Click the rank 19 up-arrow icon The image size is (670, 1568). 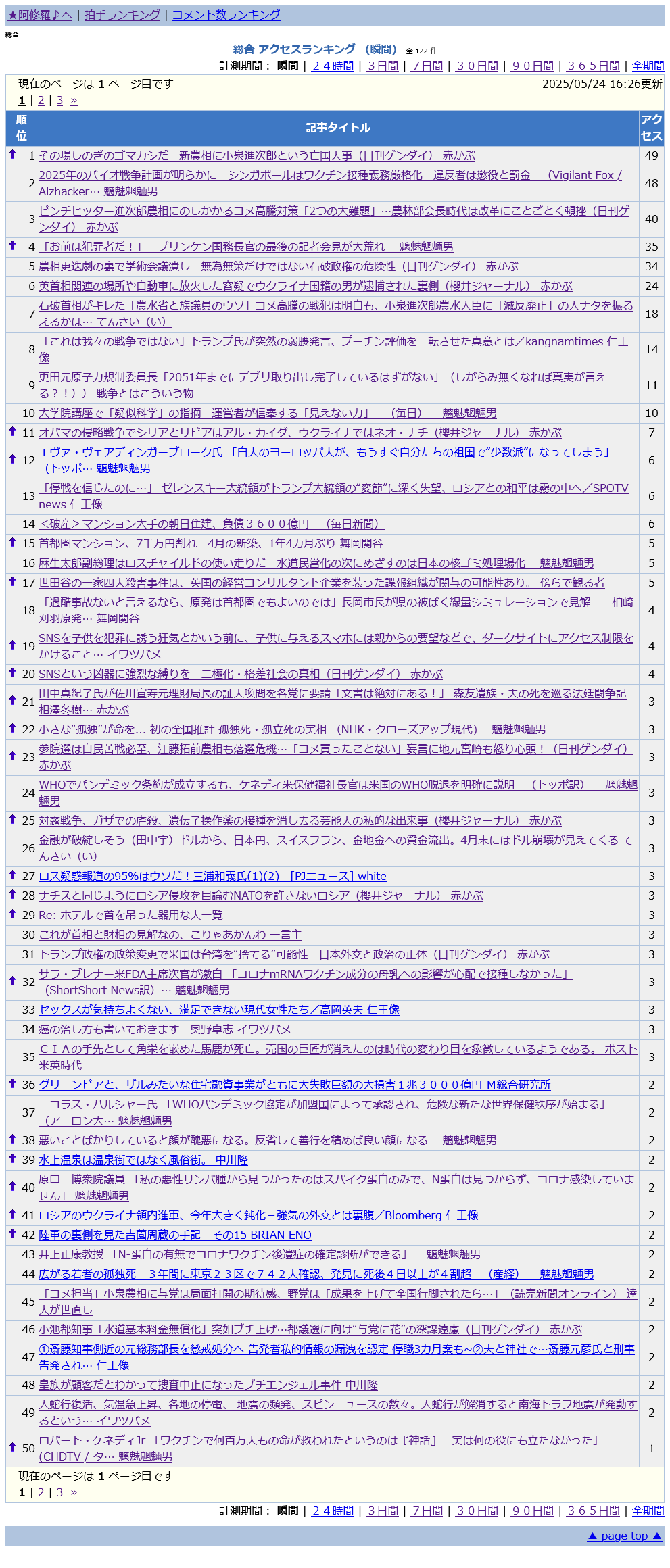coord(12,645)
